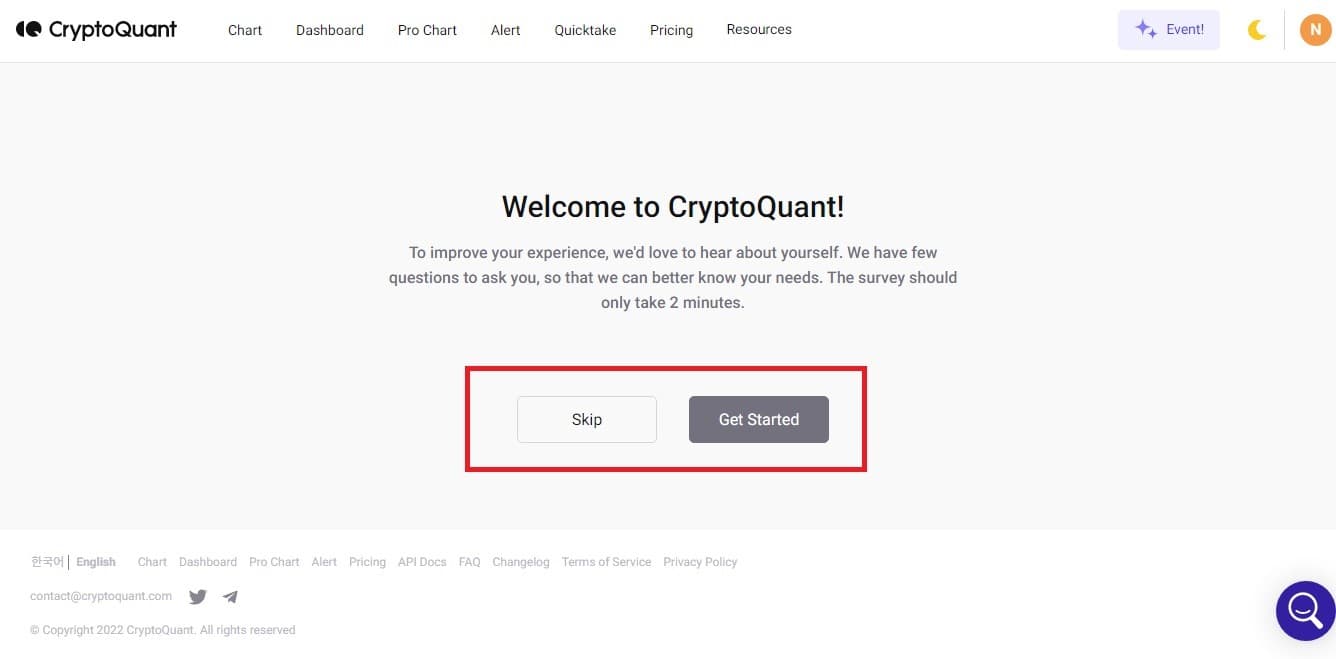Skip the welcome survey

tap(587, 420)
